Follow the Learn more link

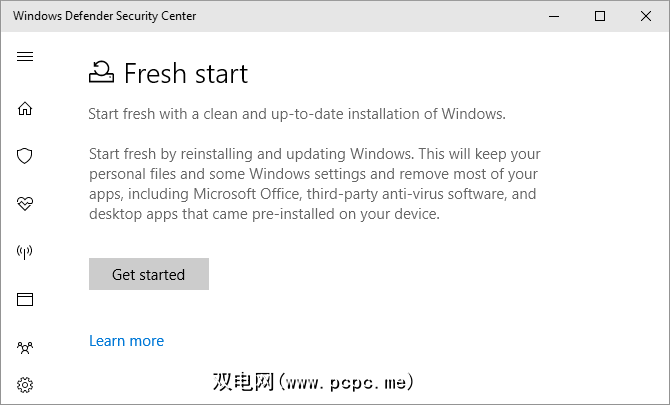click(126, 341)
